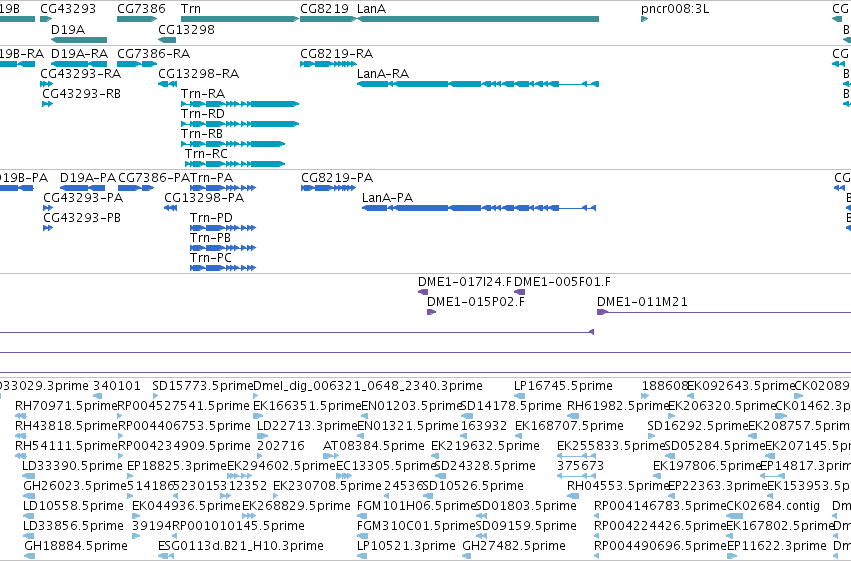
Task: Click the LD10558.5prime label
Action: [x=73, y=506]
